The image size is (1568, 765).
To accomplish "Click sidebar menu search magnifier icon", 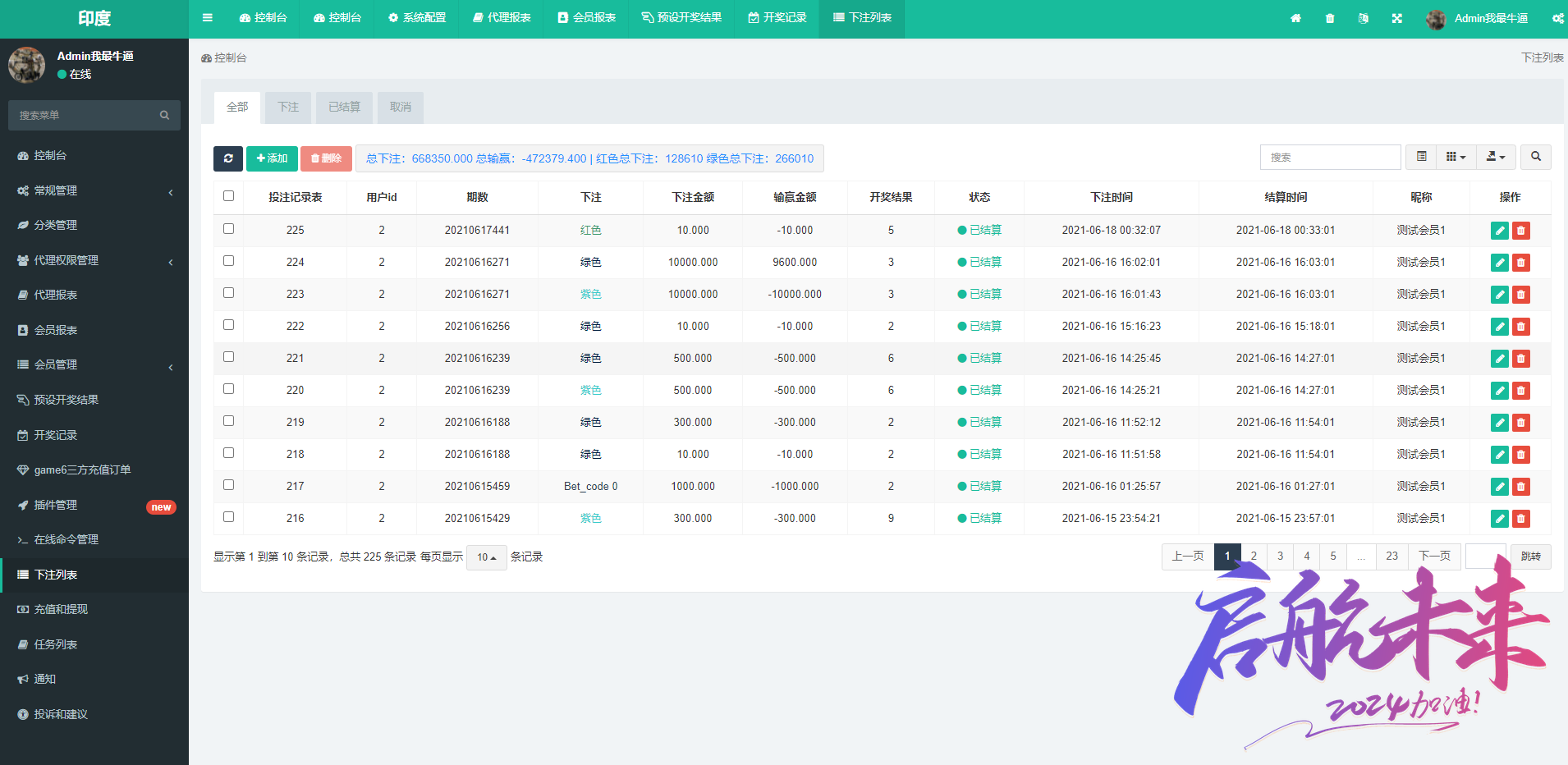I will [164, 116].
